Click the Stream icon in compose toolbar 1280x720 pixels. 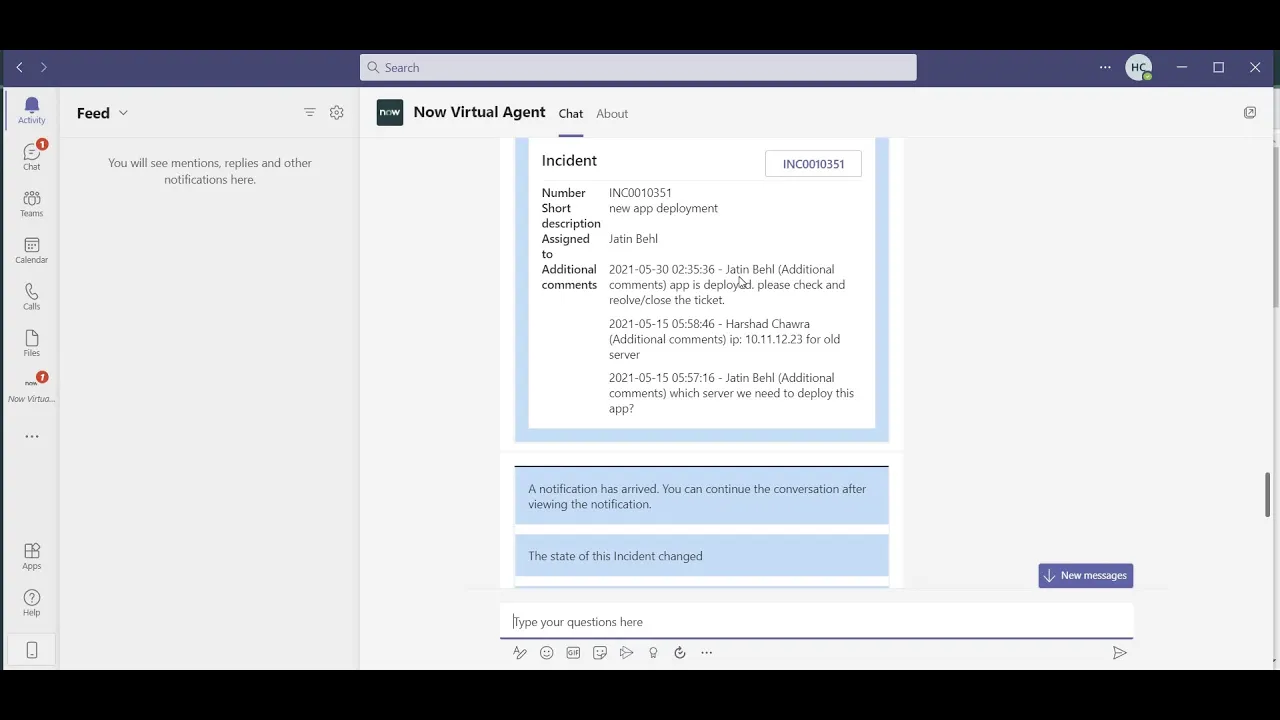click(626, 653)
